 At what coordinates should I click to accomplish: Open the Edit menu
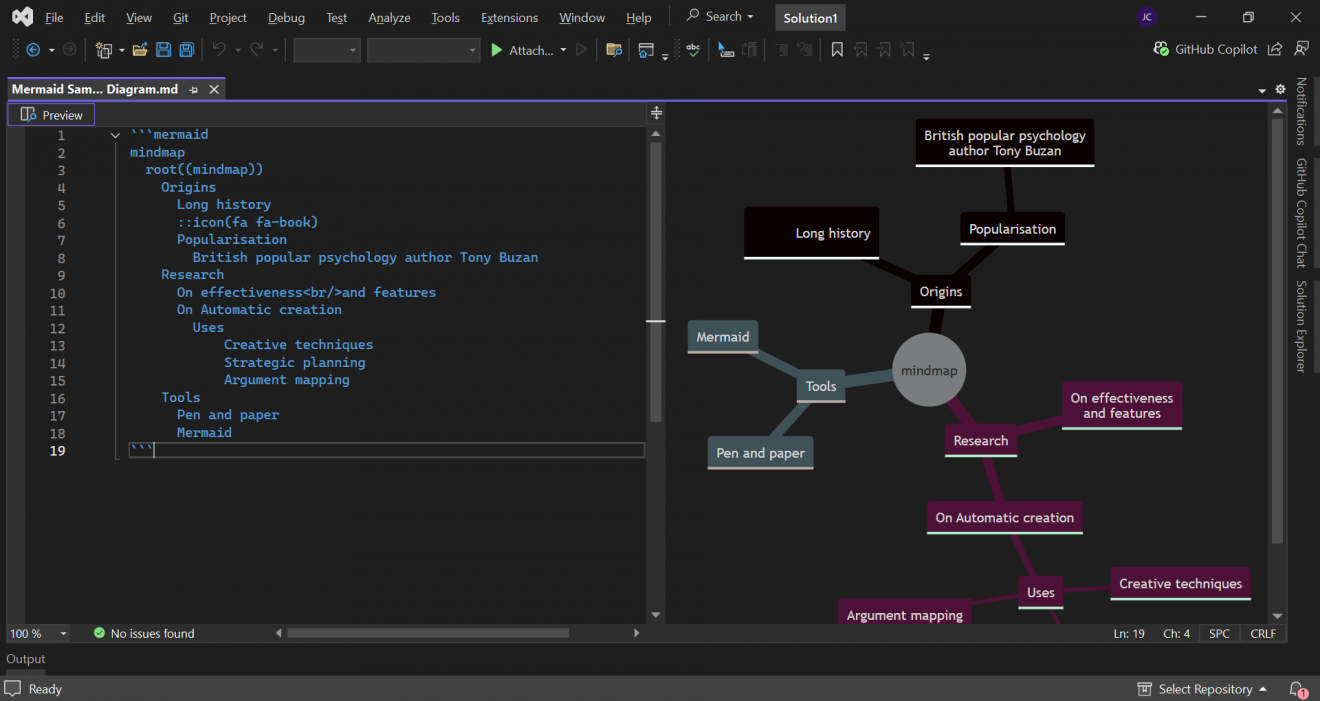click(x=95, y=18)
